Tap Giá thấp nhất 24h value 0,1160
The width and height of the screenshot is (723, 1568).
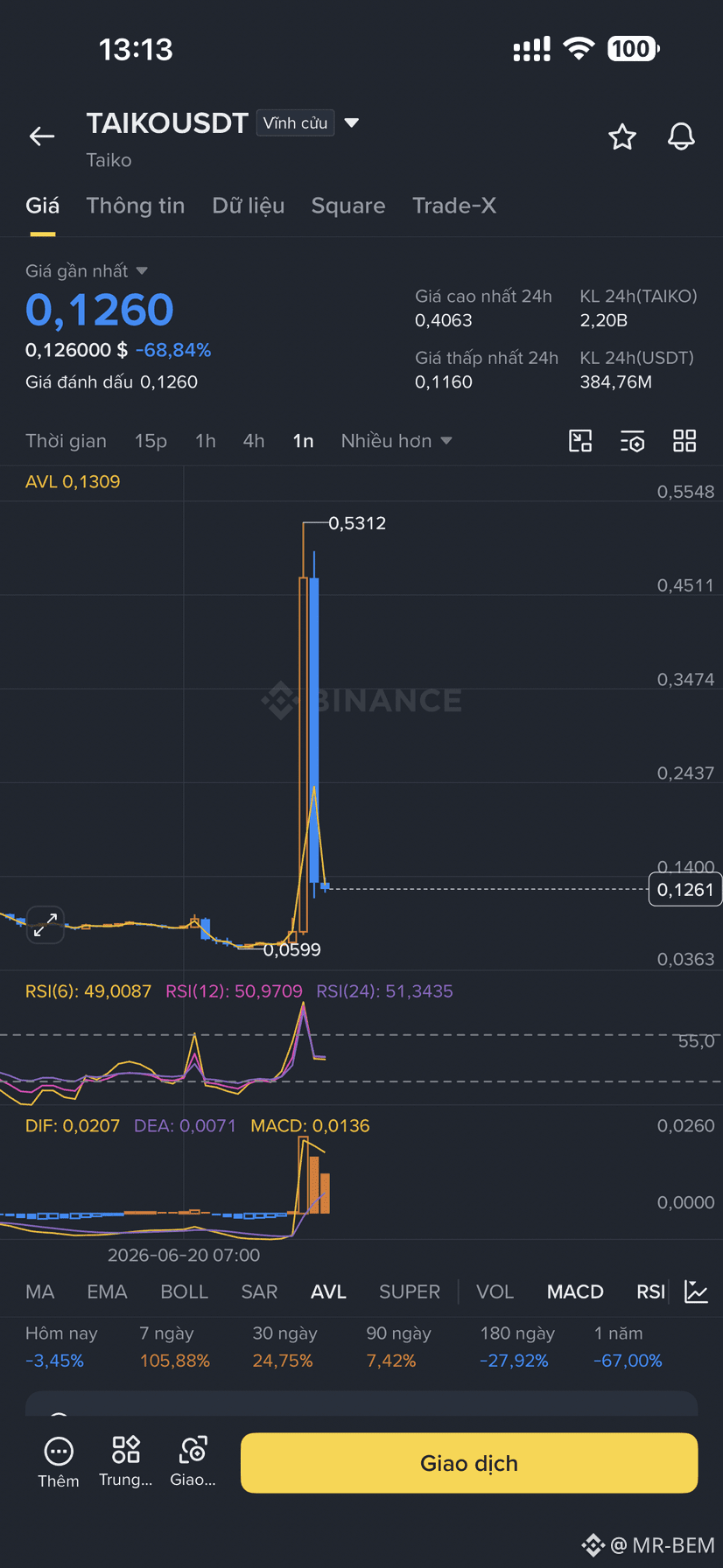point(444,381)
